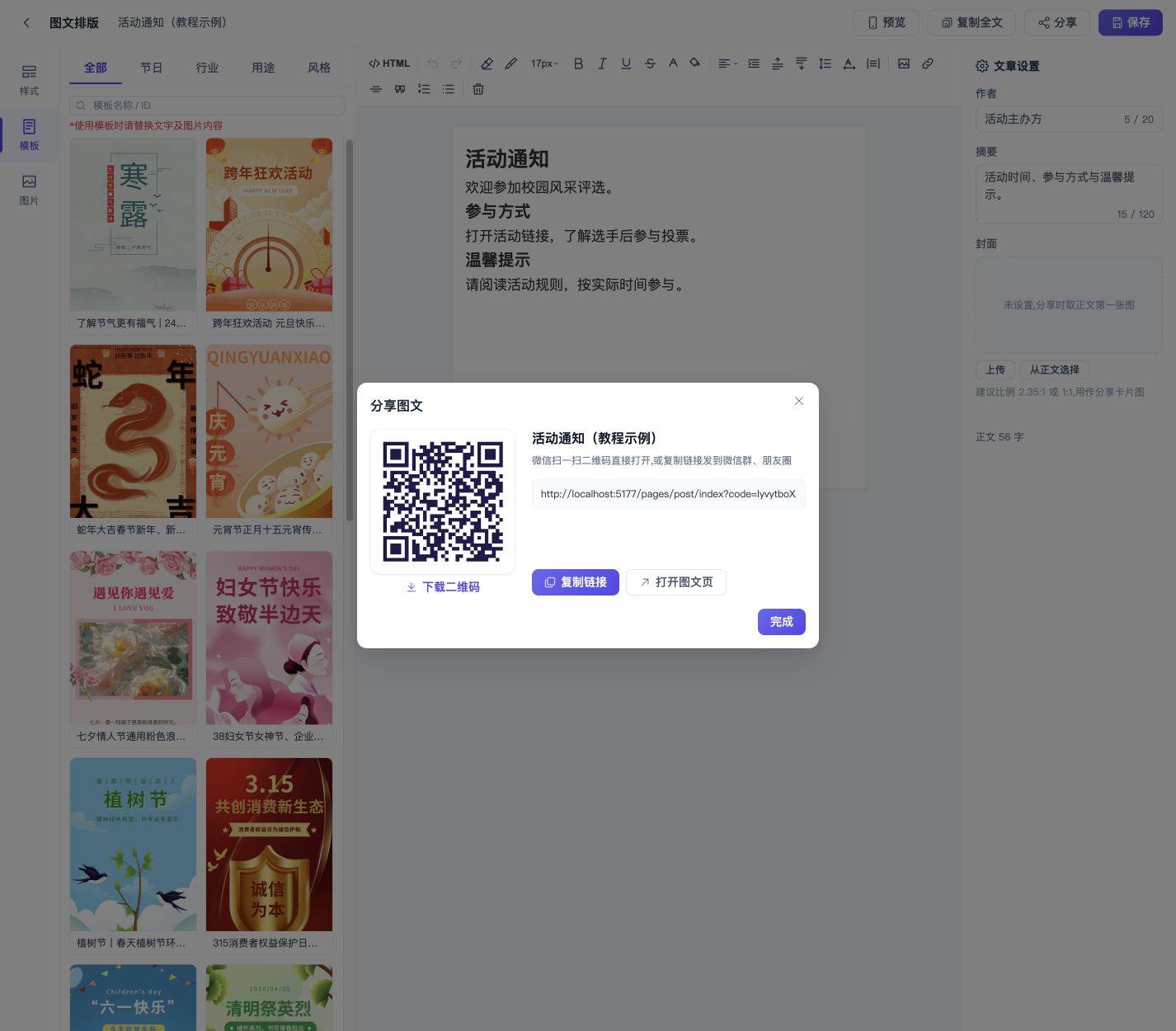Apply numbered list formatting
This screenshot has width=1176, height=1031.
coord(424,89)
